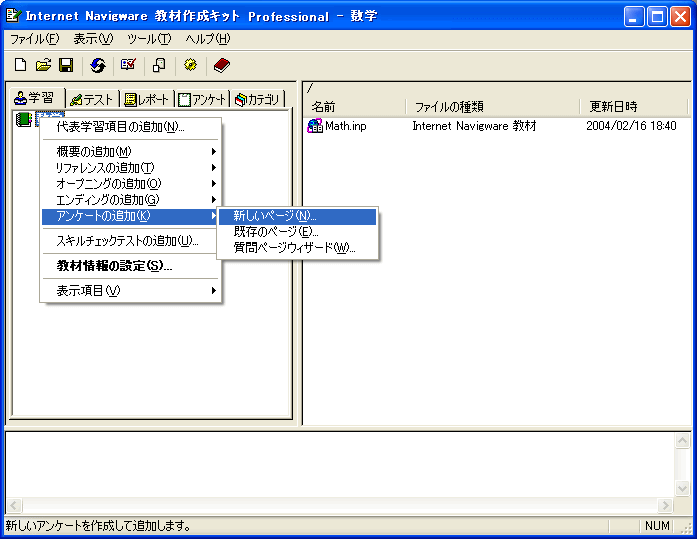Click the red book help icon
This screenshot has height=539, width=697.
(x=221, y=65)
